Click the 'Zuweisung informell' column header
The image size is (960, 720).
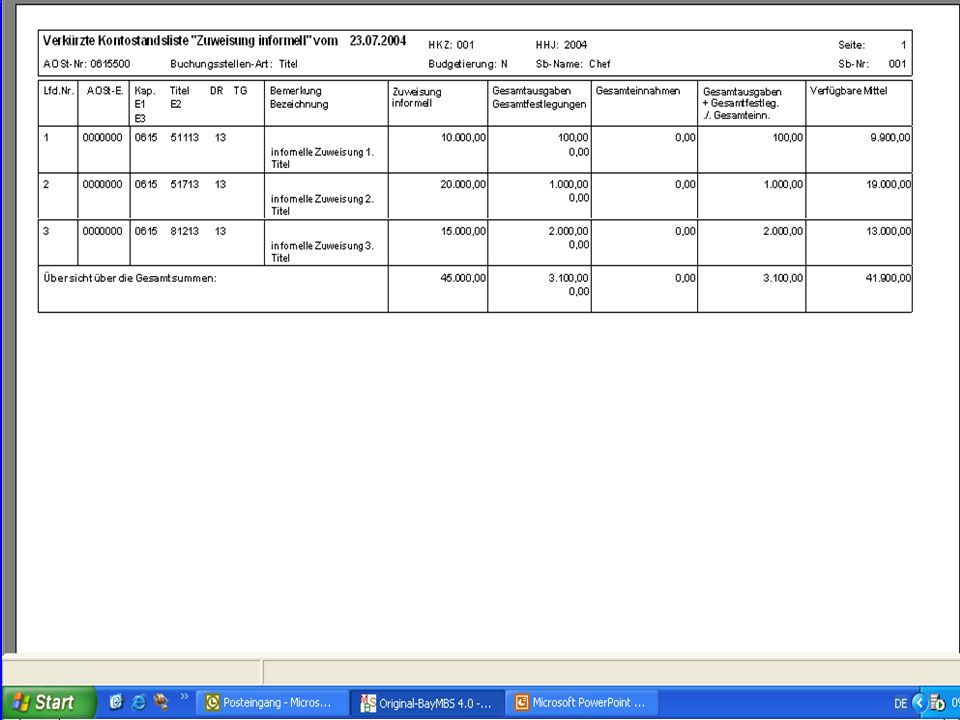416,97
